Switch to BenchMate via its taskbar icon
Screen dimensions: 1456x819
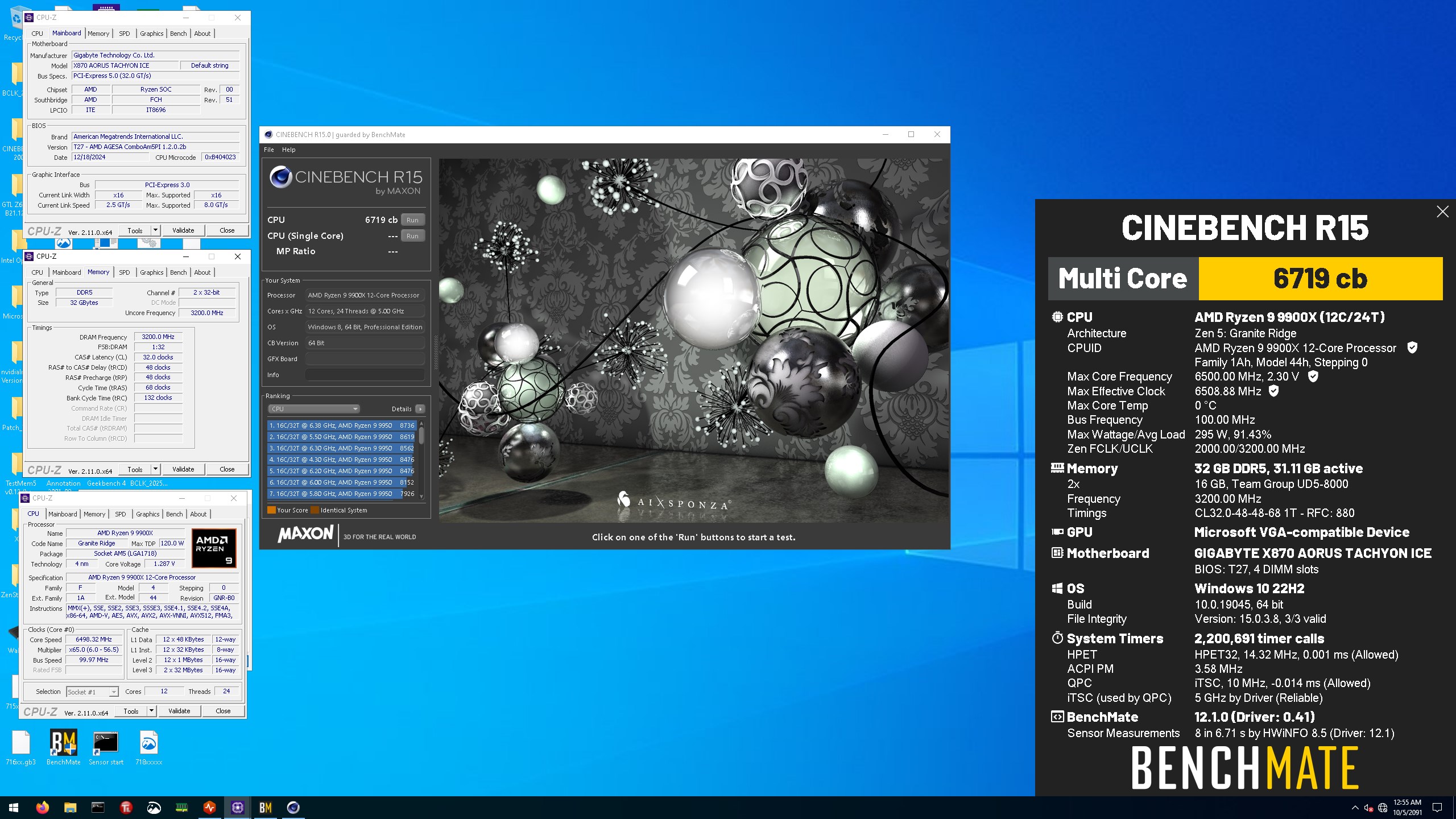tap(265, 807)
